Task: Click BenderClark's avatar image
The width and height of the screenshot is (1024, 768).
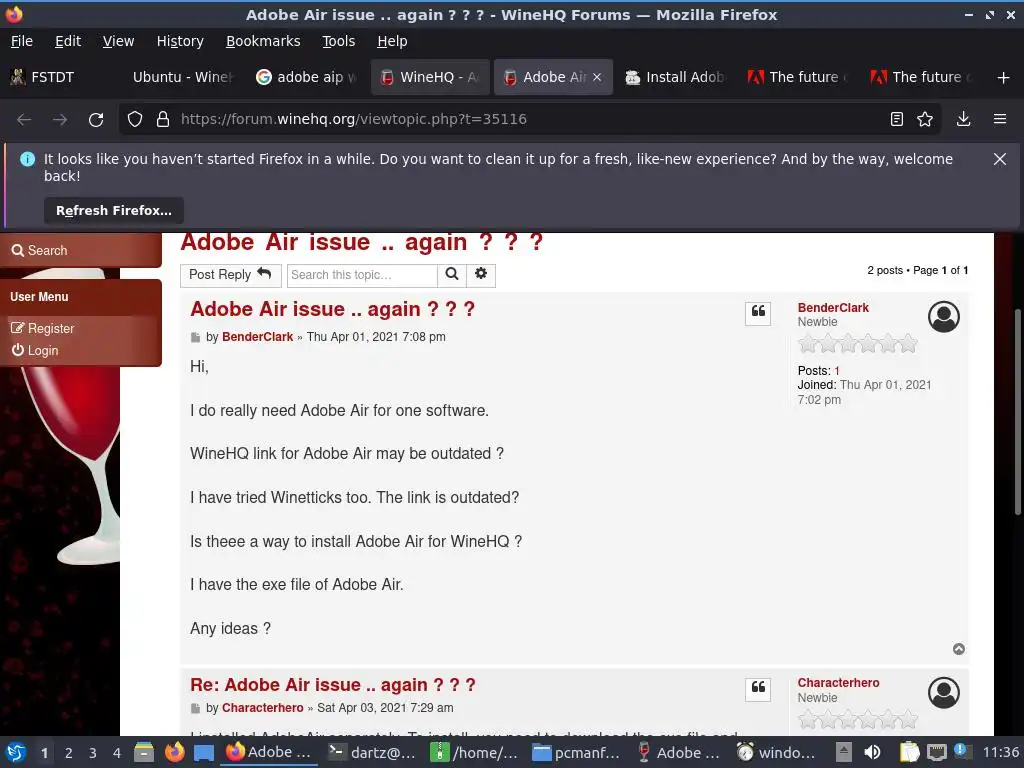Action: pos(944,317)
